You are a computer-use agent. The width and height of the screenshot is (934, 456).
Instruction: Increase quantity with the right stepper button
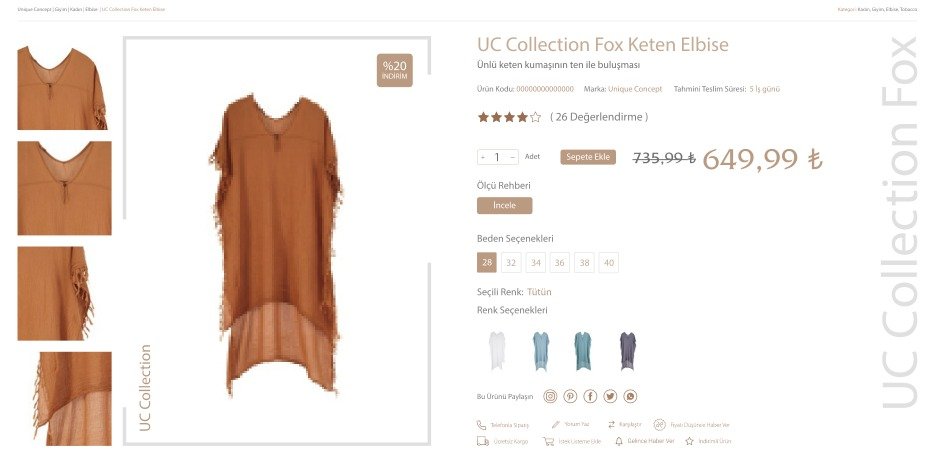pos(513,157)
